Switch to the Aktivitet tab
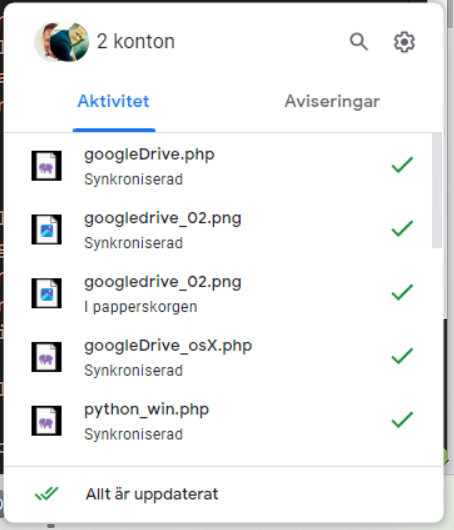 (x=114, y=101)
